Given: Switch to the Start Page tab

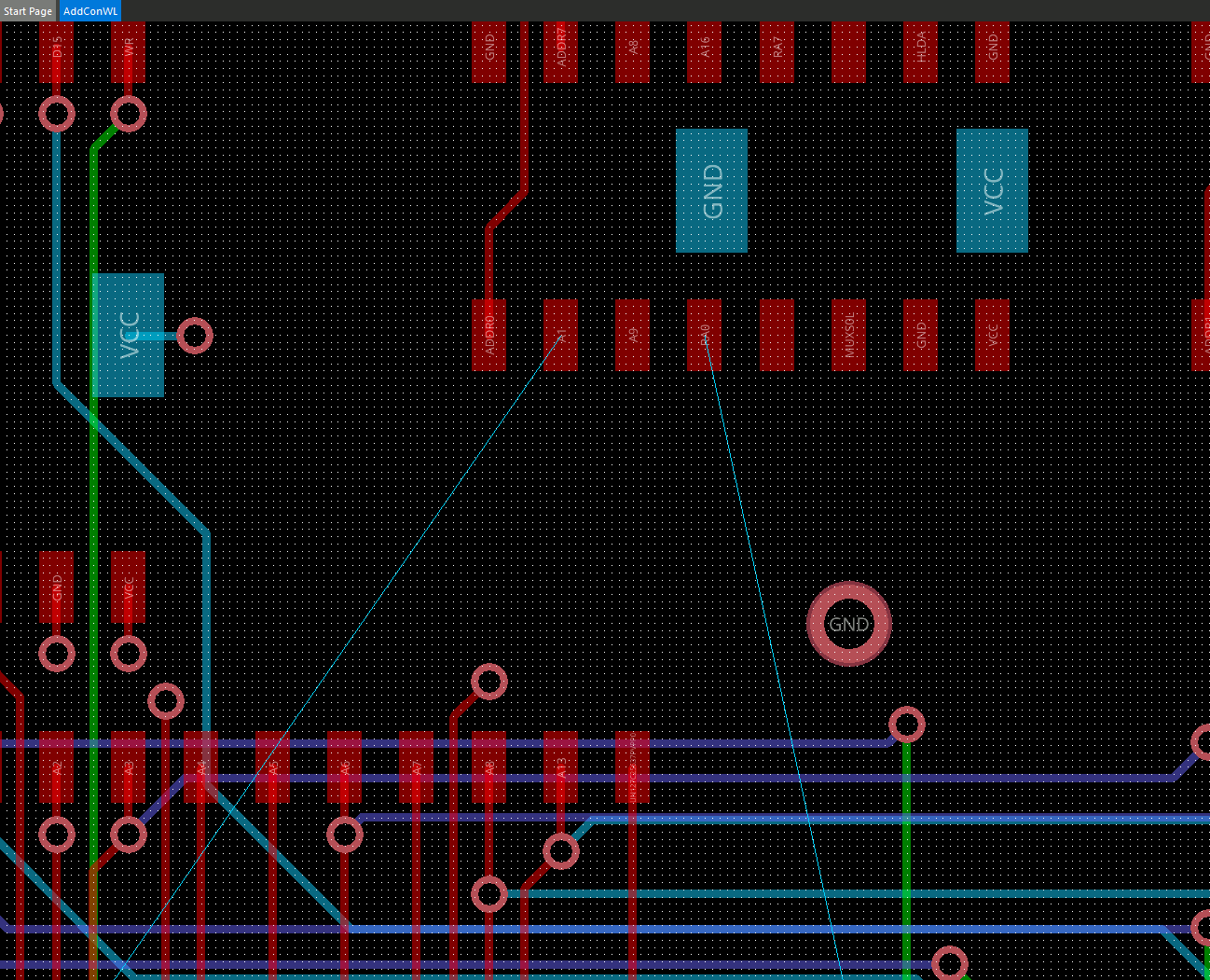Looking at the screenshot, I should [x=28, y=10].
